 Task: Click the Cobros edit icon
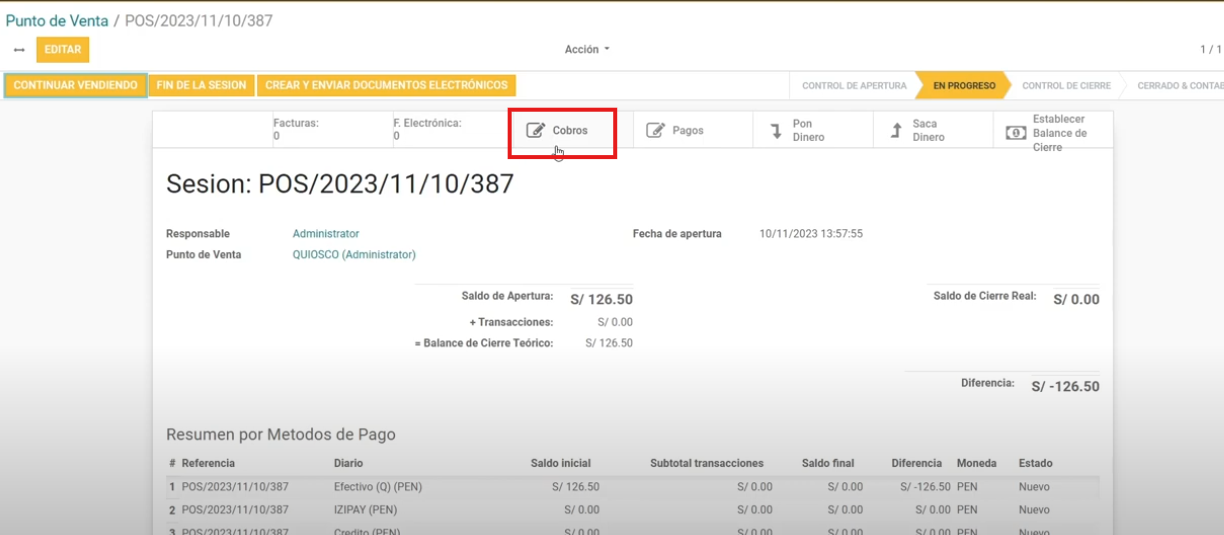[x=536, y=130]
